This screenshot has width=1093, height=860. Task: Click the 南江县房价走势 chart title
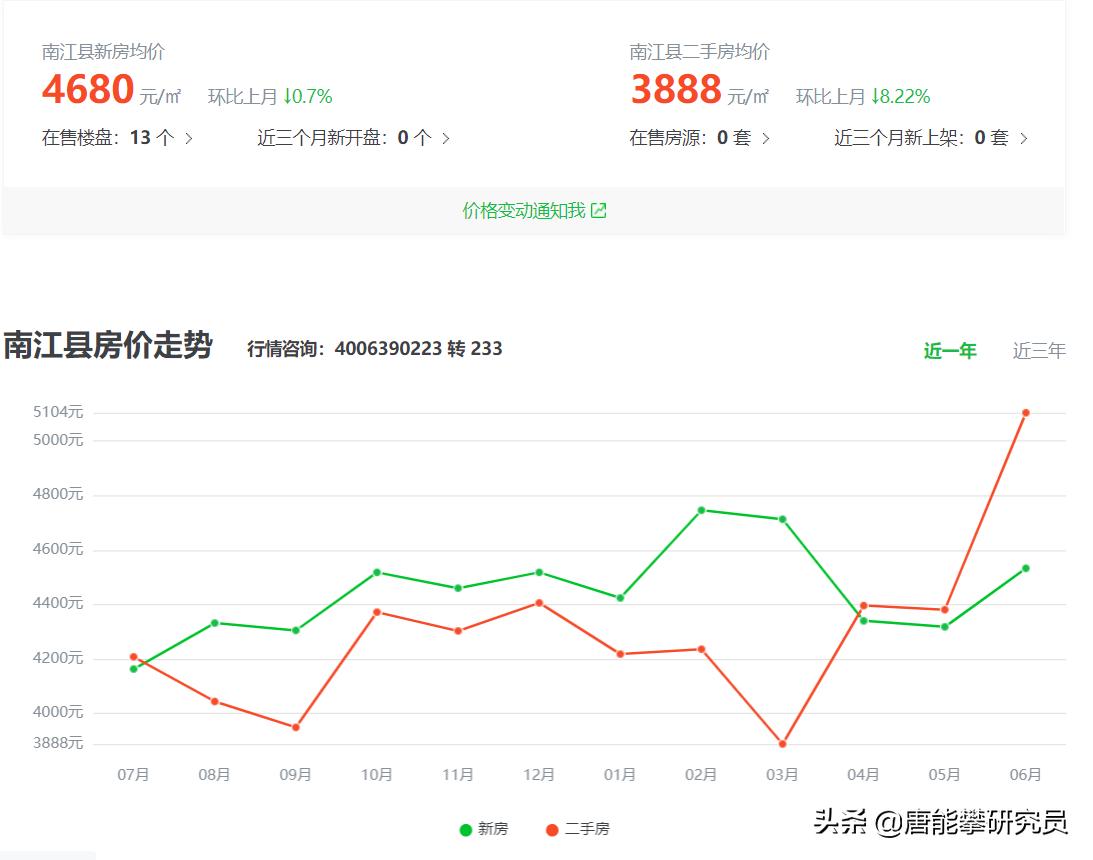pos(108,345)
